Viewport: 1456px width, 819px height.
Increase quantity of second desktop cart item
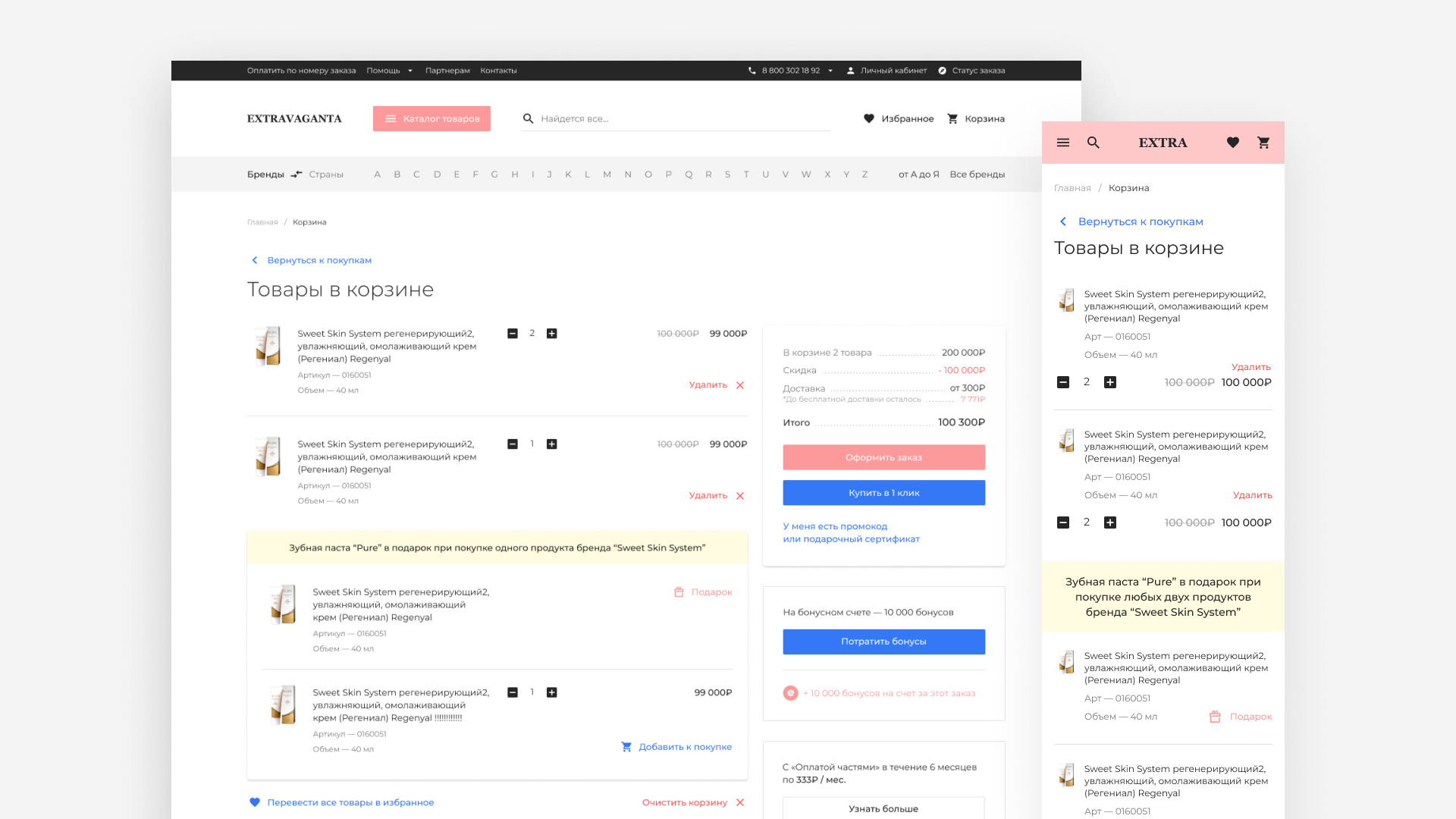click(x=552, y=444)
